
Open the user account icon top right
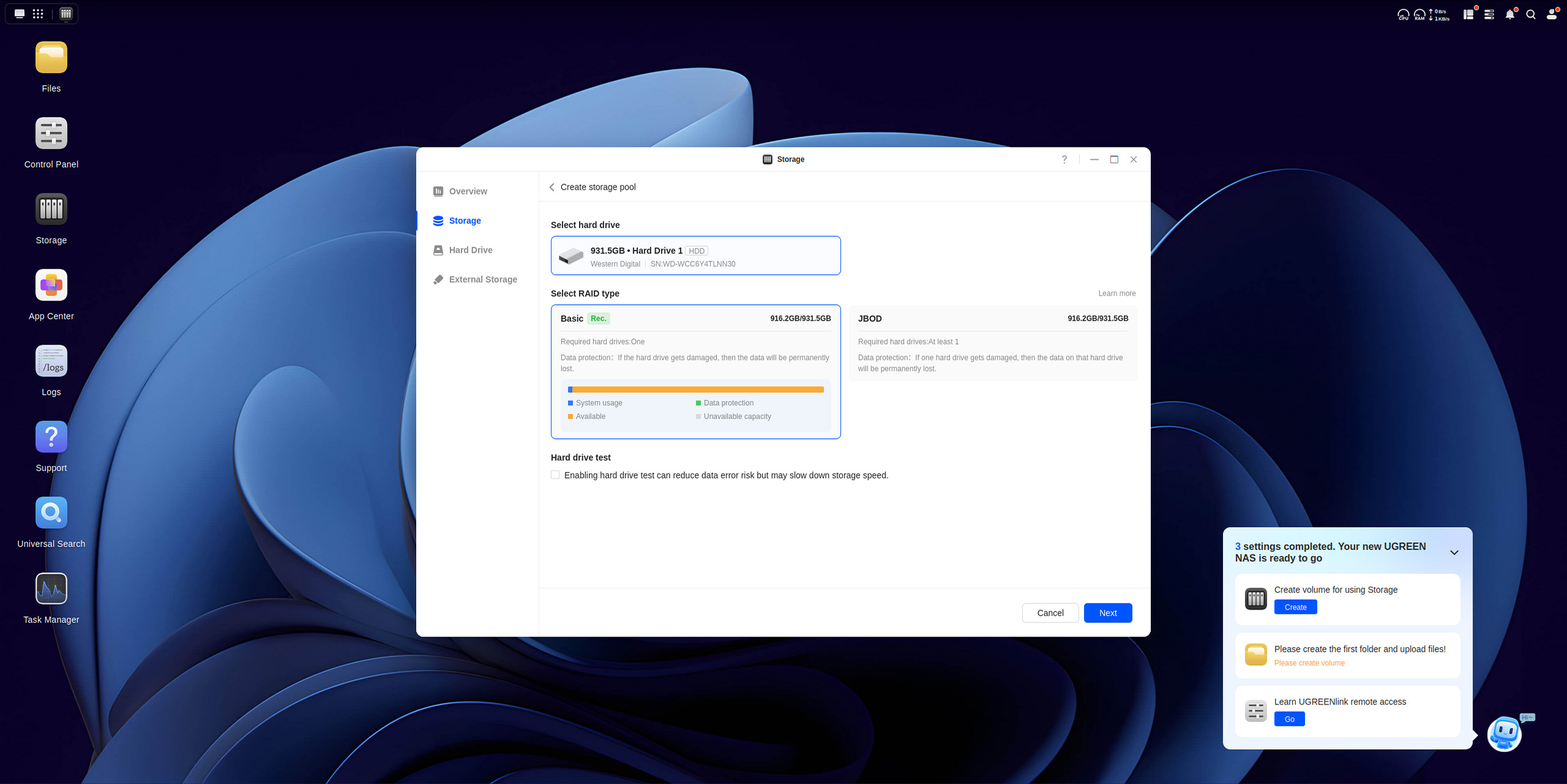click(1552, 13)
